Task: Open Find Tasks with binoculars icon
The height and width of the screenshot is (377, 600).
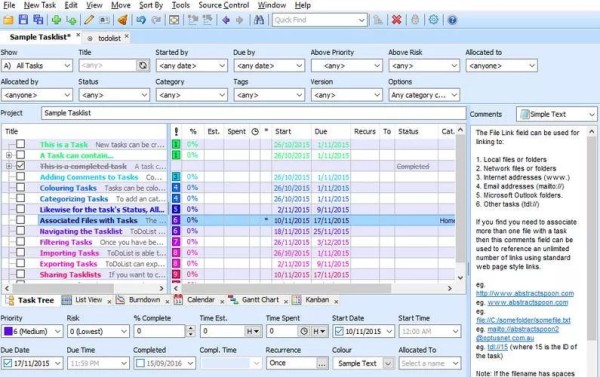Action: coord(259,20)
